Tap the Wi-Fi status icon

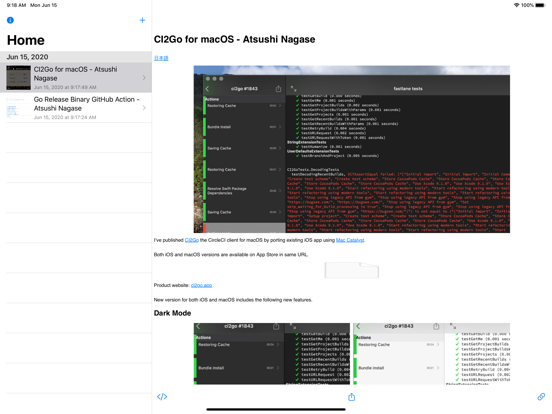coord(516,5)
